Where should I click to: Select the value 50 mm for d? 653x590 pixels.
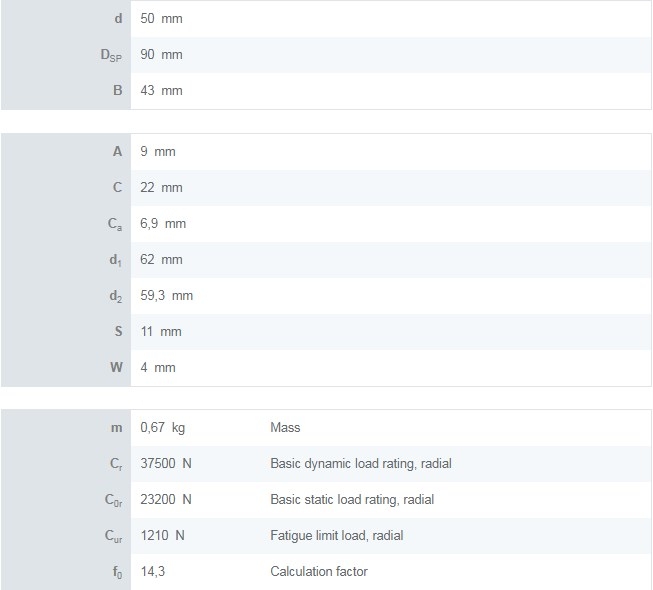161,19
